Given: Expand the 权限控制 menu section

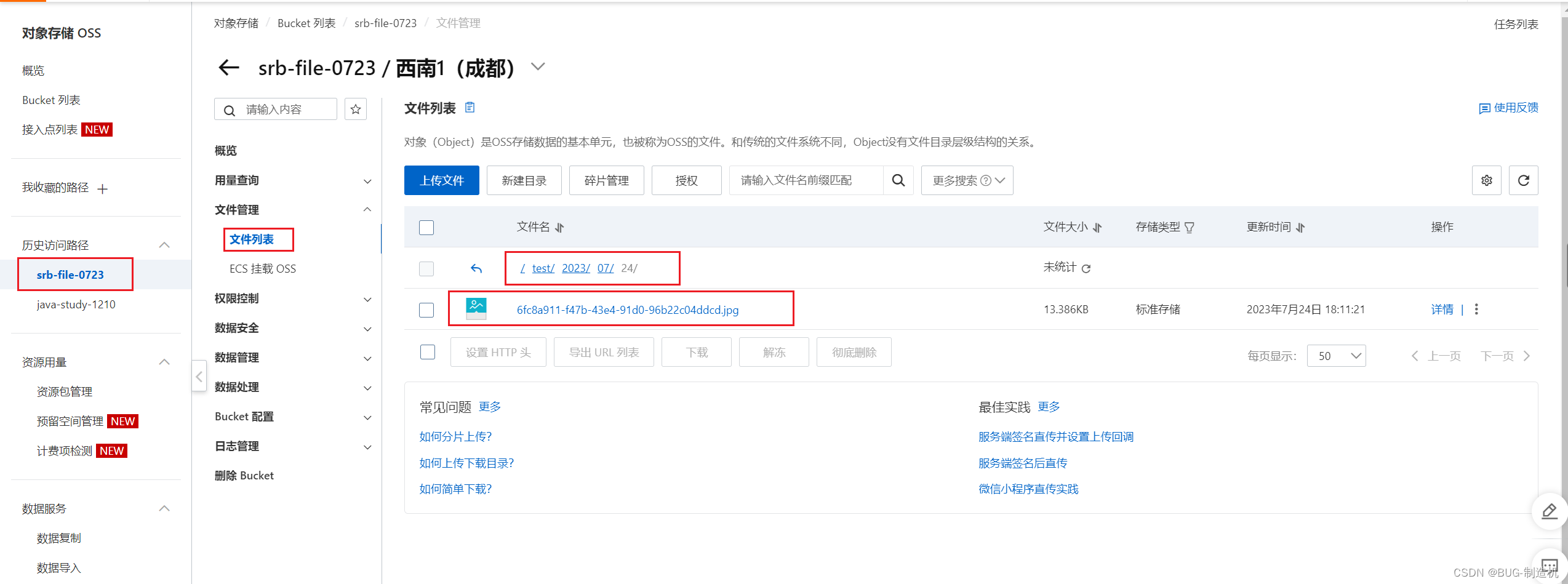Looking at the screenshot, I should click(x=367, y=300).
